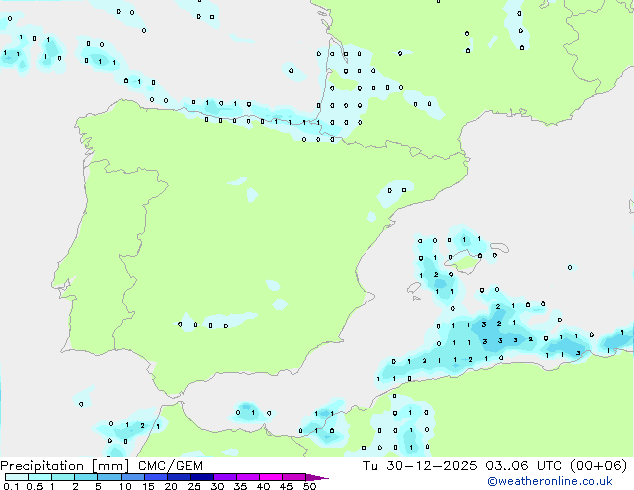Click the '50' legend scale label
The height and width of the screenshot is (490, 634).
click(x=310, y=486)
